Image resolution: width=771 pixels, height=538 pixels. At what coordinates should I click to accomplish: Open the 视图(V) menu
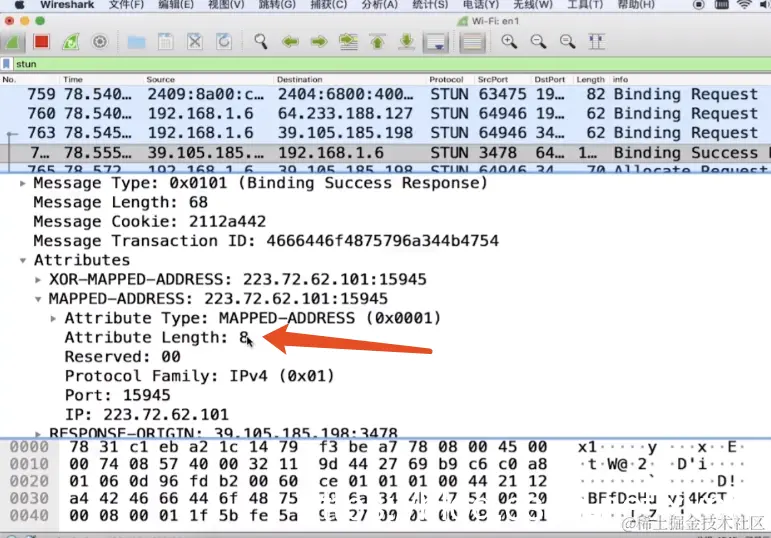point(226,5)
